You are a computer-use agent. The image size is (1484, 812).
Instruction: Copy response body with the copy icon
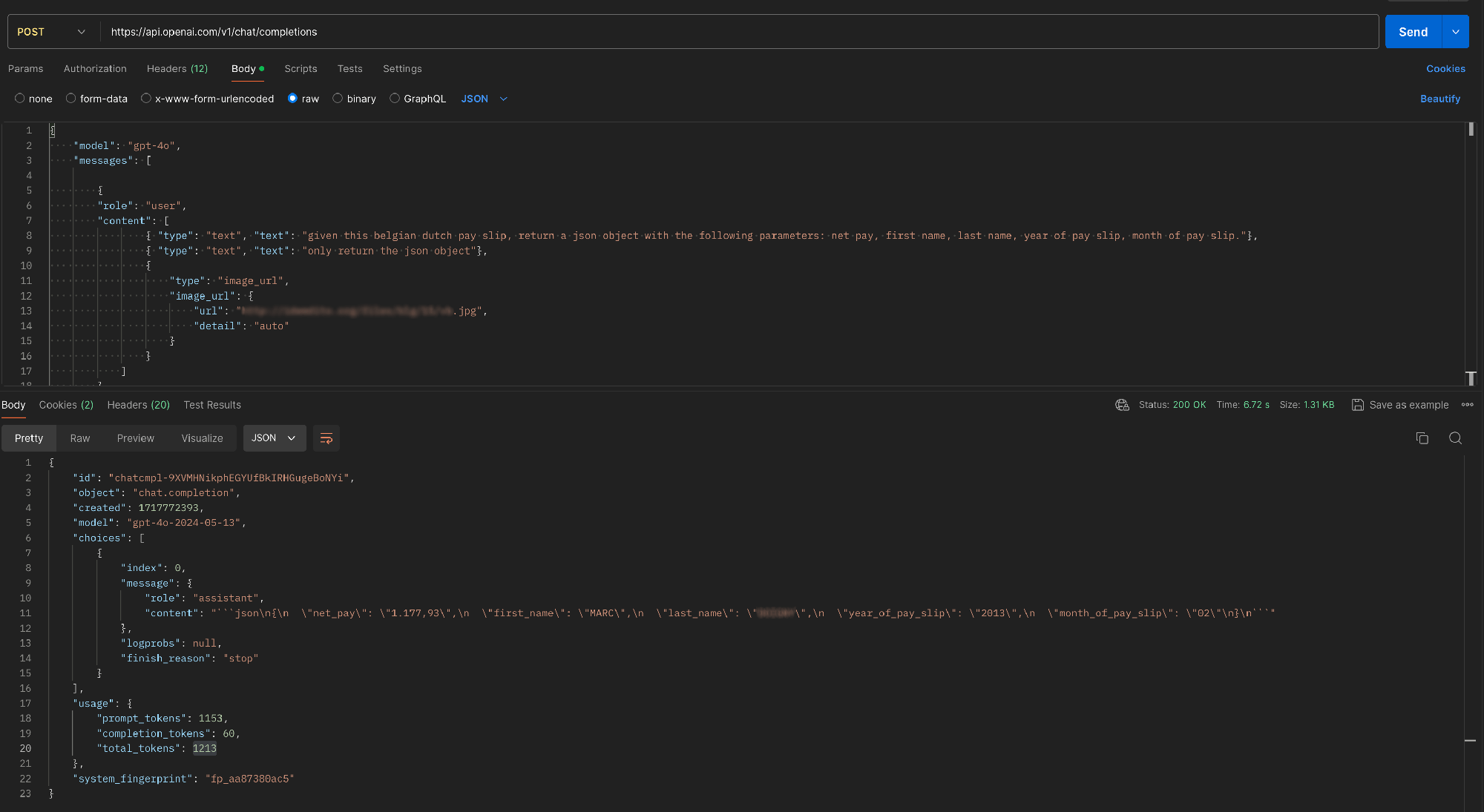(x=1422, y=438)
